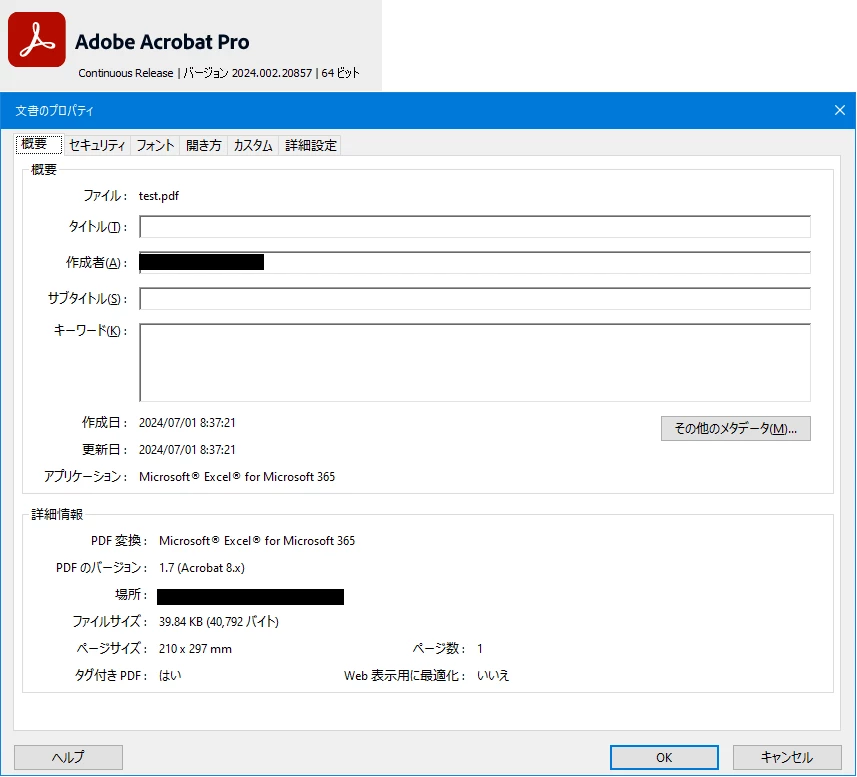Open the カスタム tab
This screenshot has height=777, width=857.
click(x=253, y=145)
